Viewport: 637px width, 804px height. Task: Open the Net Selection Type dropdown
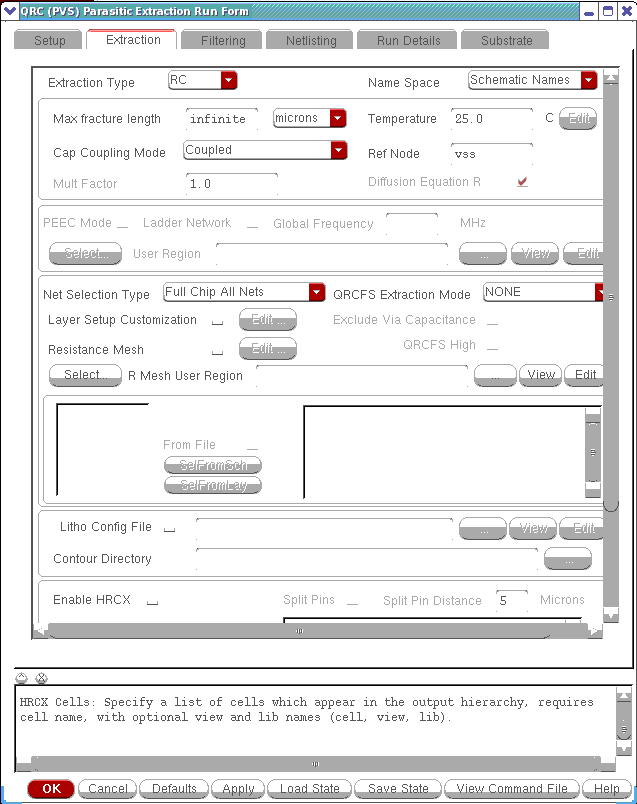[244, 292]
